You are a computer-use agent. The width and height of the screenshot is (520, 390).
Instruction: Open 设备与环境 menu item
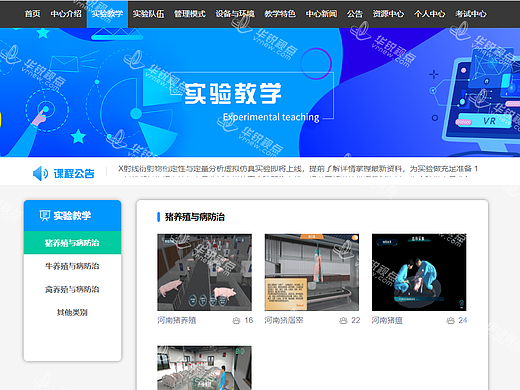(x=235, y=14)
